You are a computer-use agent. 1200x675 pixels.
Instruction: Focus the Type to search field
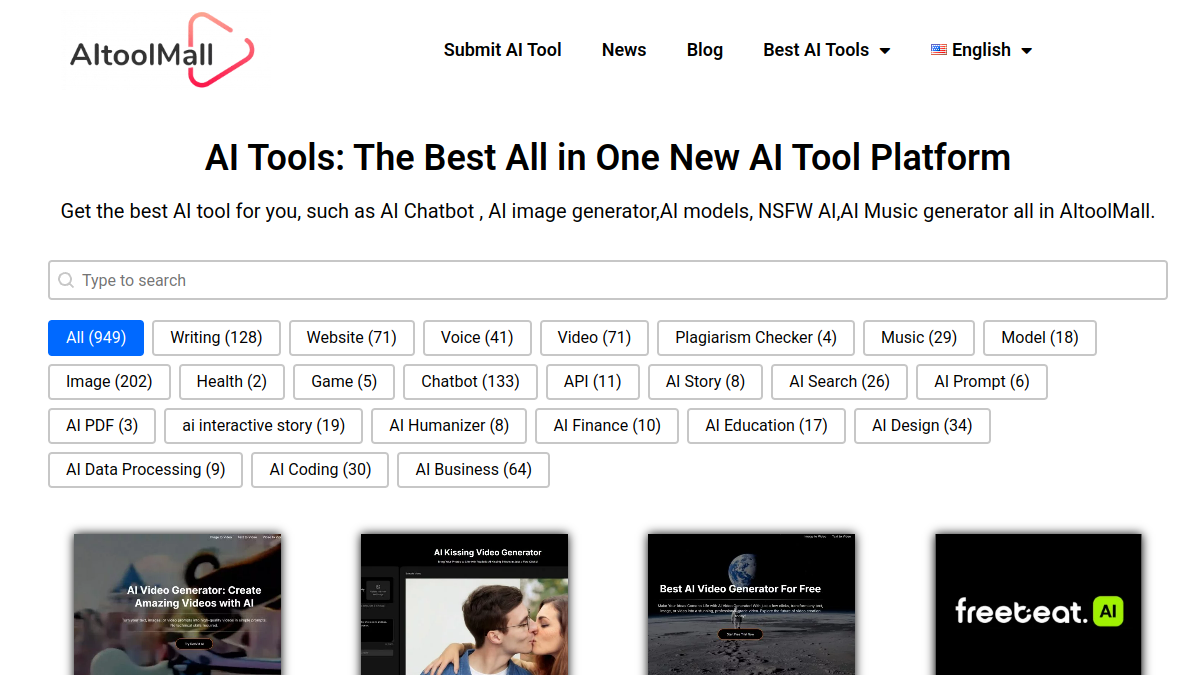tap(608, 280)
